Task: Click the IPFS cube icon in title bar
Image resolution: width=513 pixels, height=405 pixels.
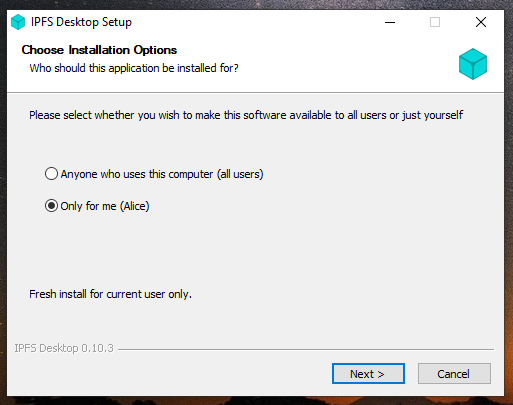Action: (18, 22)
